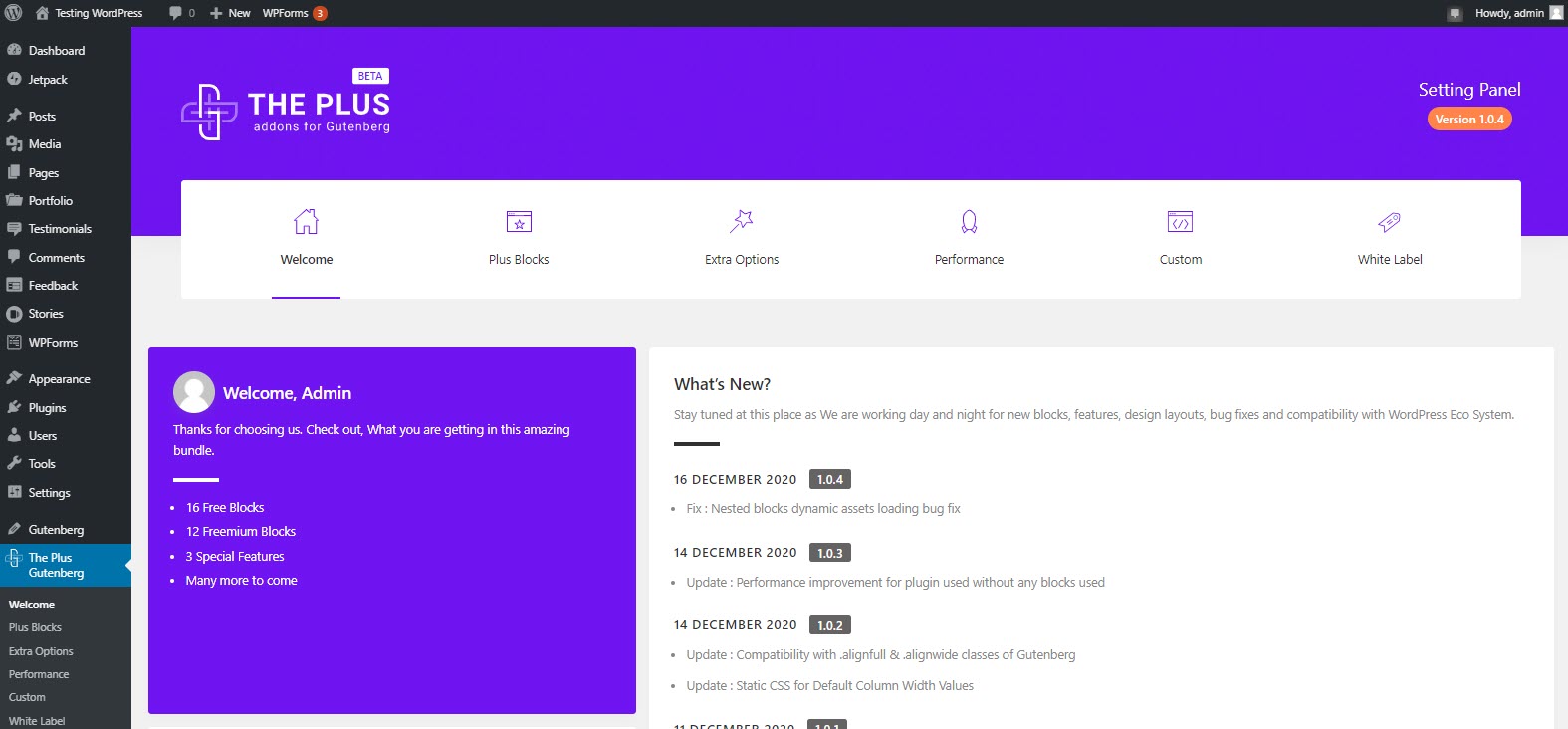Click "Fix : Nested blocks dynamic assets" entry
The width and height of the screenshot is (1568, 729).
click(x=823, y=508)
